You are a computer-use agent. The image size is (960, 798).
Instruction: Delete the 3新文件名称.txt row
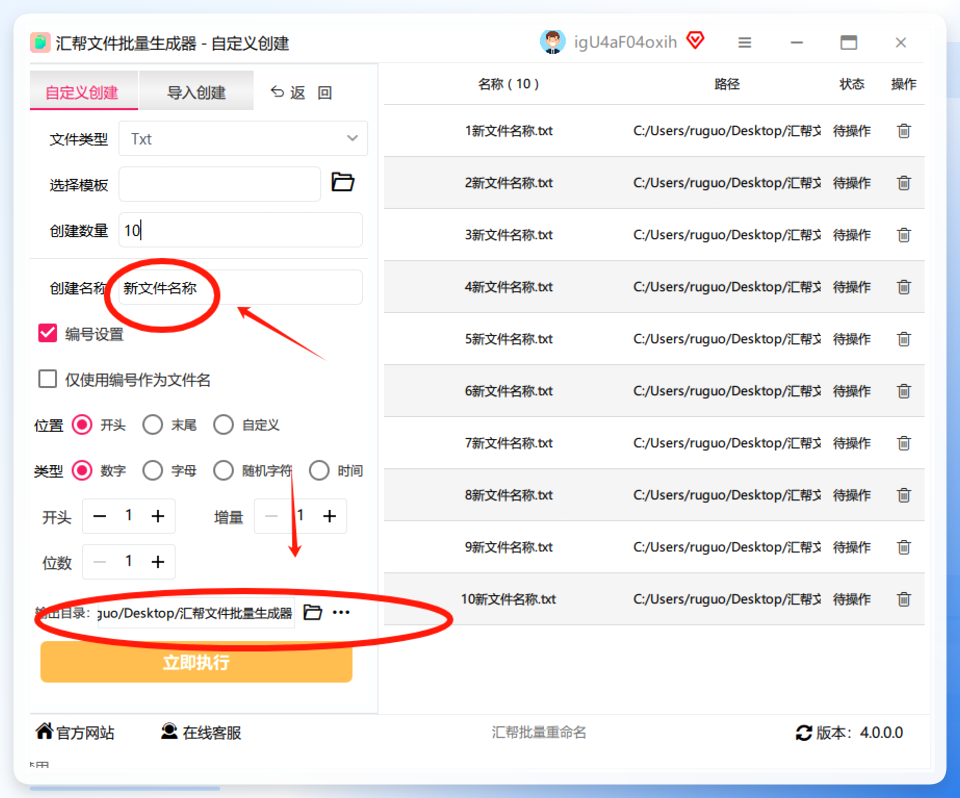click(x=904, y=235)
